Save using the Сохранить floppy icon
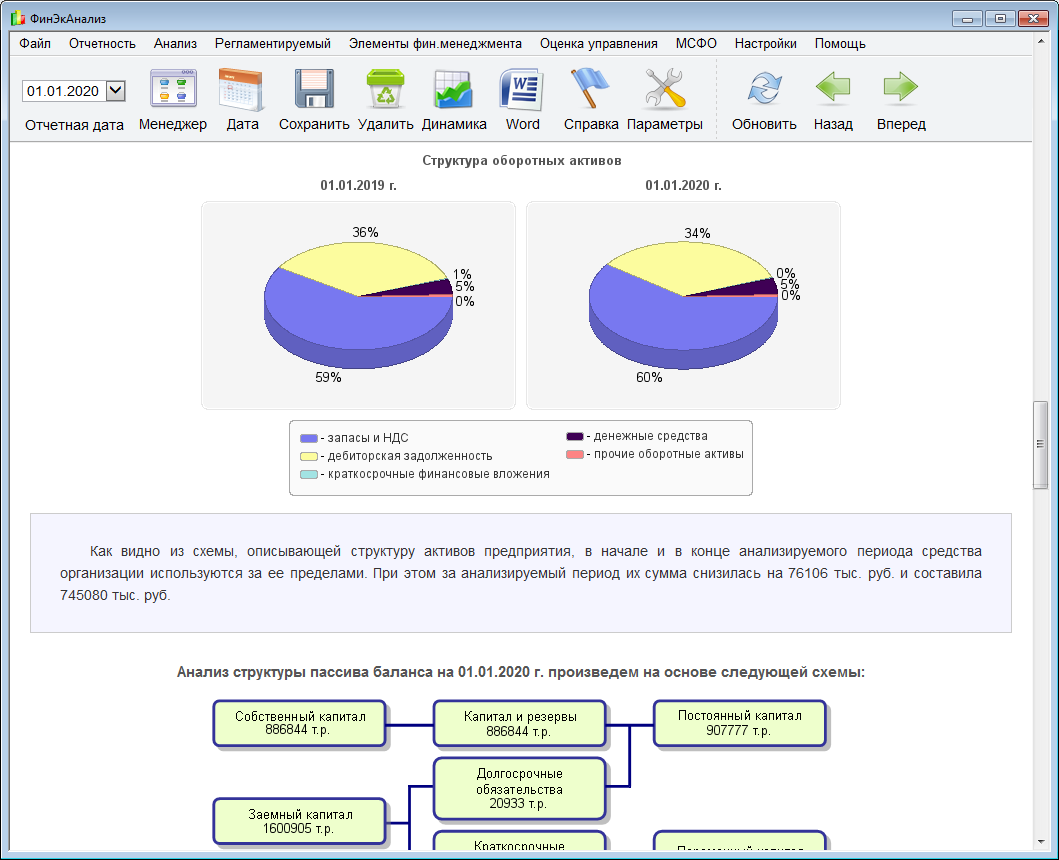 pyautogui.click(x=314, y=88)
